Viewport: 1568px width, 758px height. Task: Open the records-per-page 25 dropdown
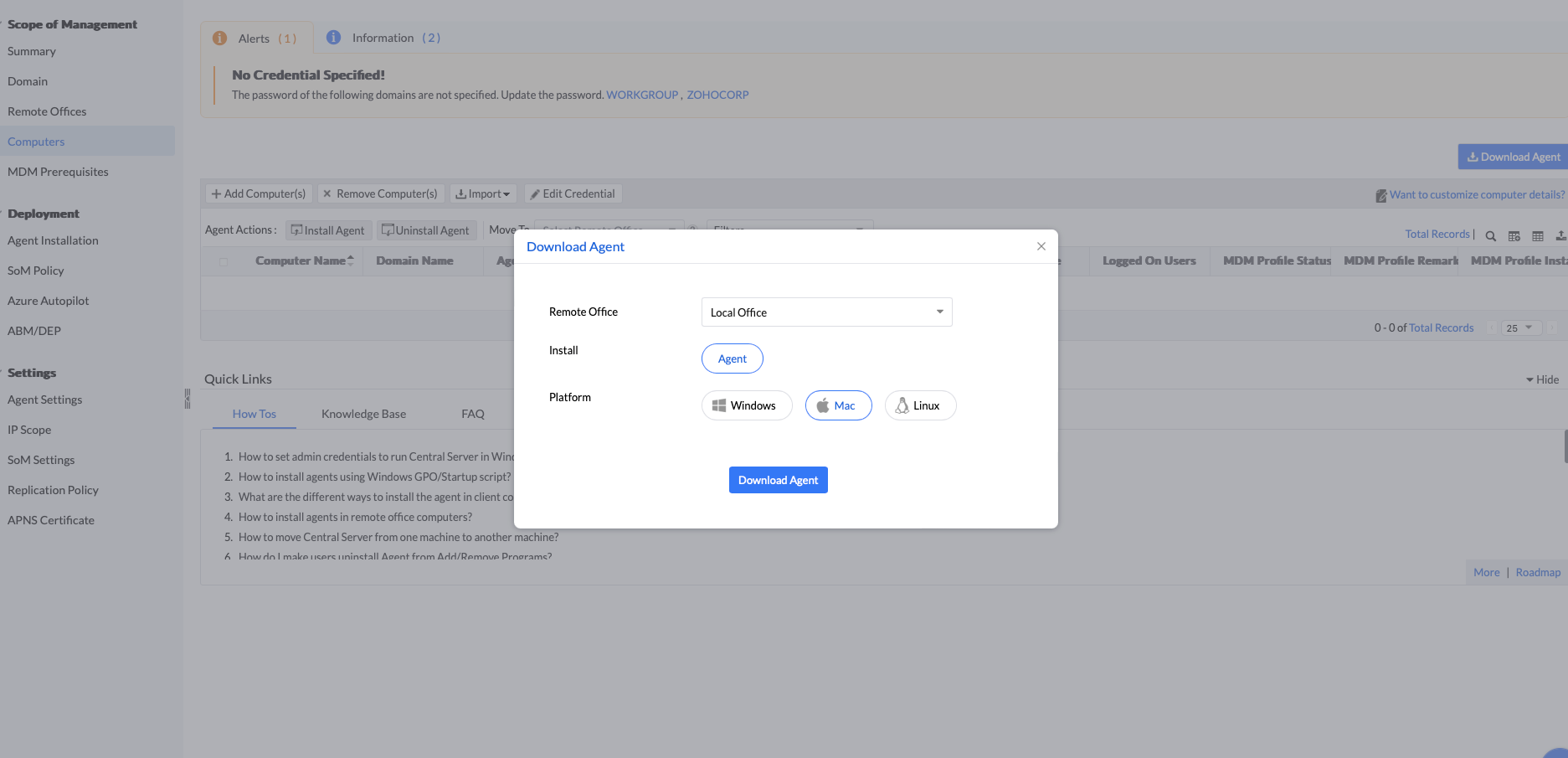tap(1519, 327)
